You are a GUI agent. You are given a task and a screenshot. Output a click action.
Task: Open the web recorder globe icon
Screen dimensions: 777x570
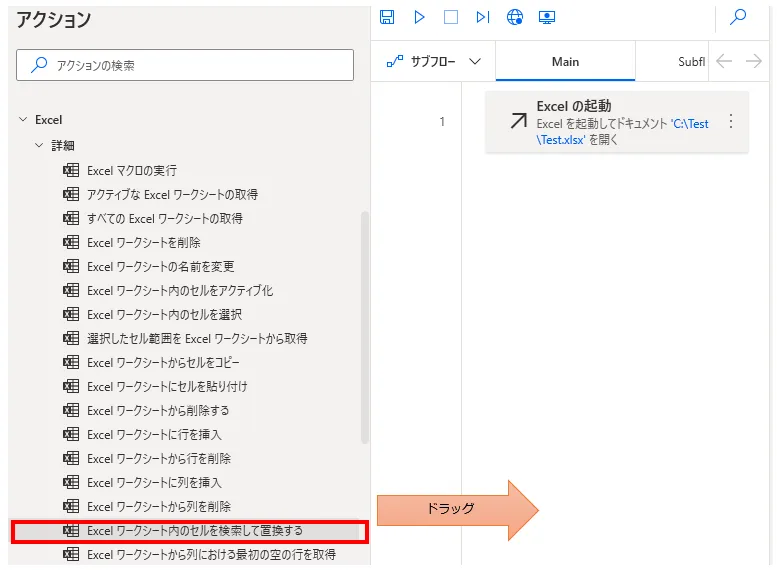tap(515, 17)
